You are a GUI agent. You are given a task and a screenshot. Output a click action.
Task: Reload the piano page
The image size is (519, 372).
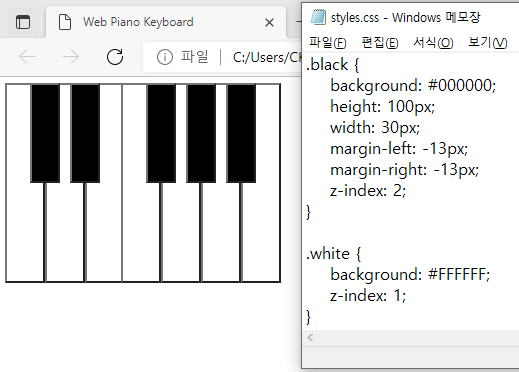coord(115,57)
